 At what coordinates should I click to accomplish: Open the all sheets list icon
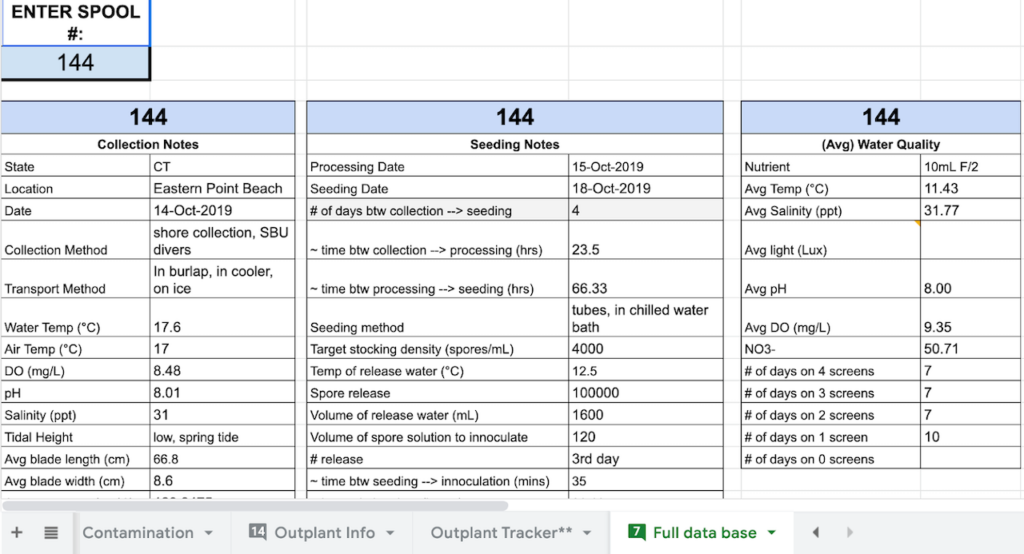[x=51, y=533]
